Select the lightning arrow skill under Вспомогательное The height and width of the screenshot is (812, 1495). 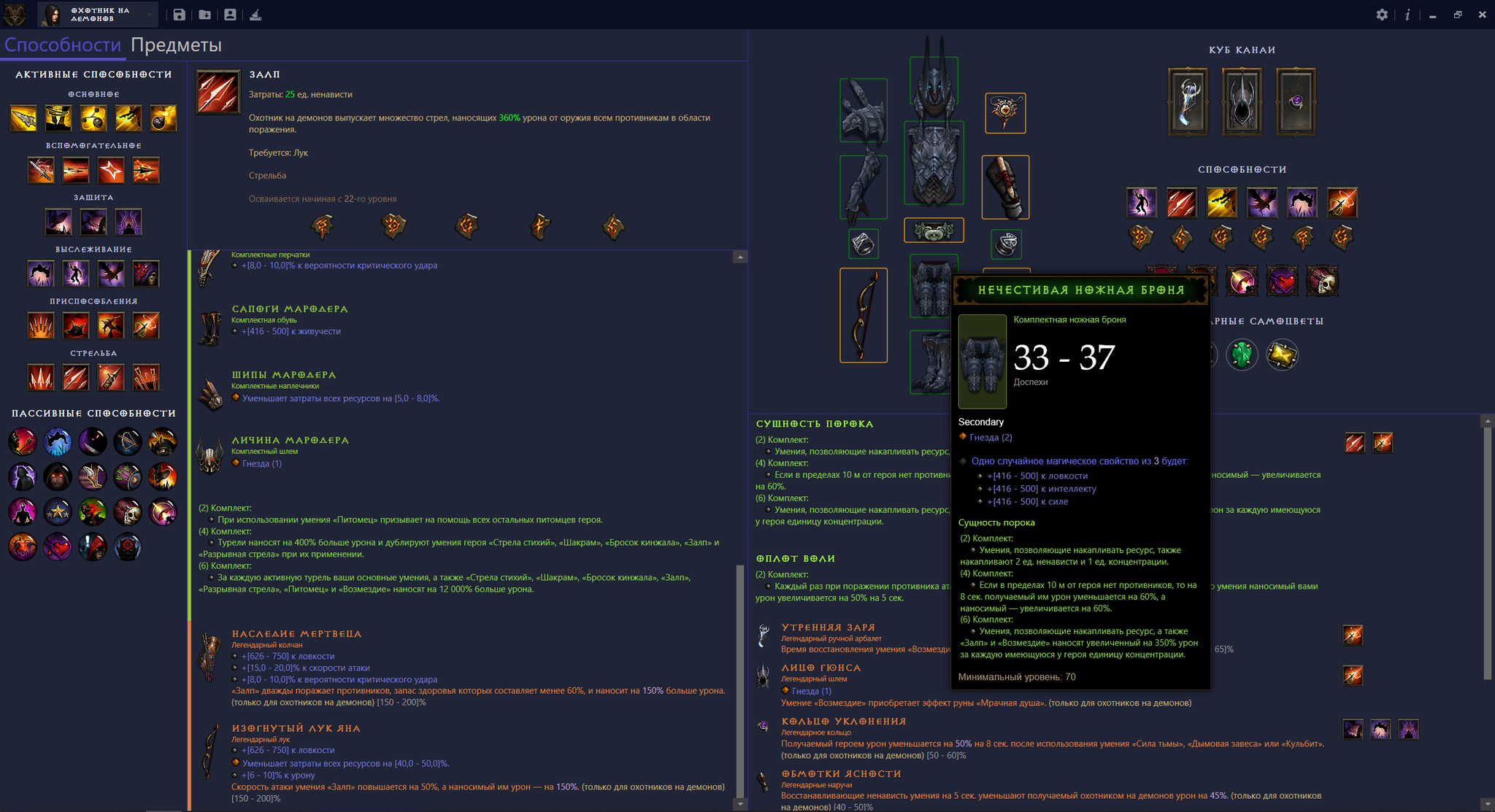146,170
